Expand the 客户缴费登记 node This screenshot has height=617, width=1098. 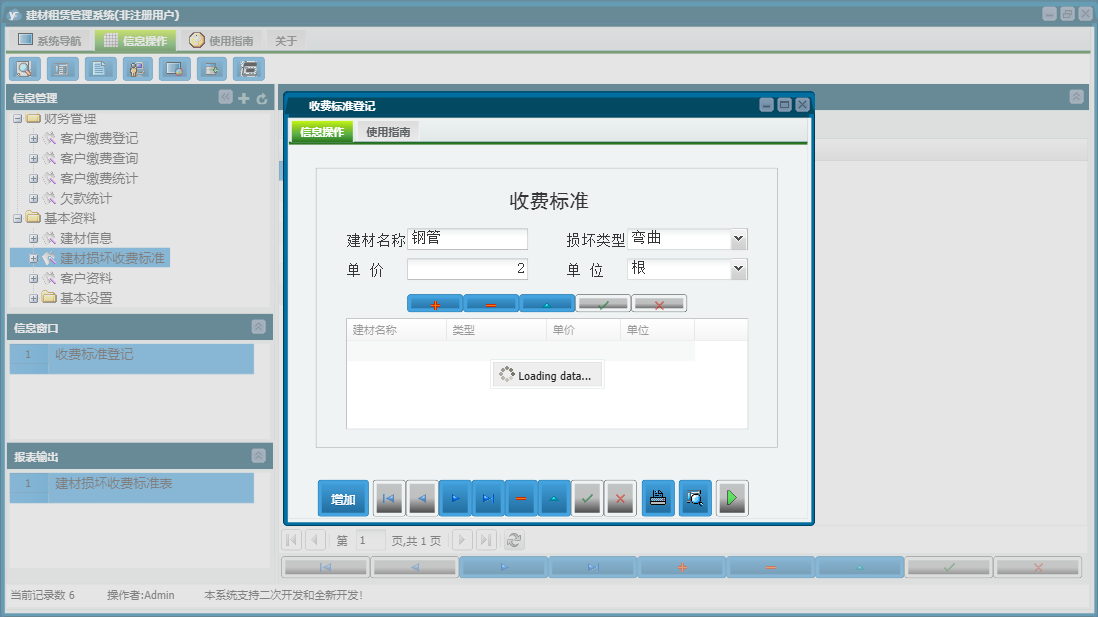tap(33, 139)
